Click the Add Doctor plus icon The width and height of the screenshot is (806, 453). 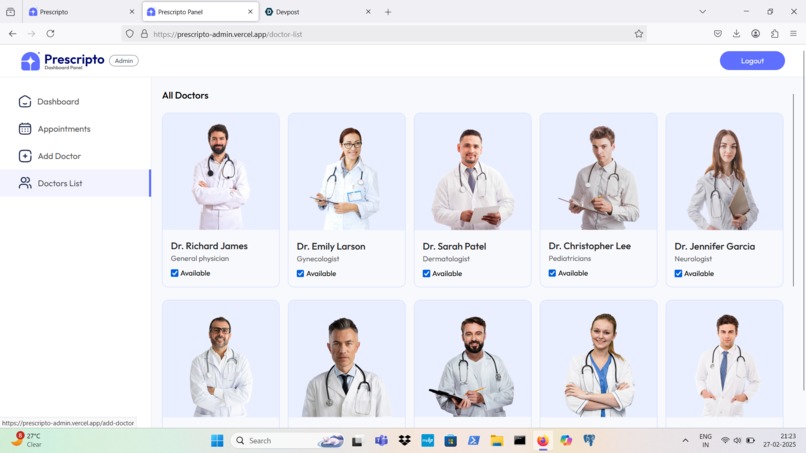pyautogui.click(x=25, y=156)
